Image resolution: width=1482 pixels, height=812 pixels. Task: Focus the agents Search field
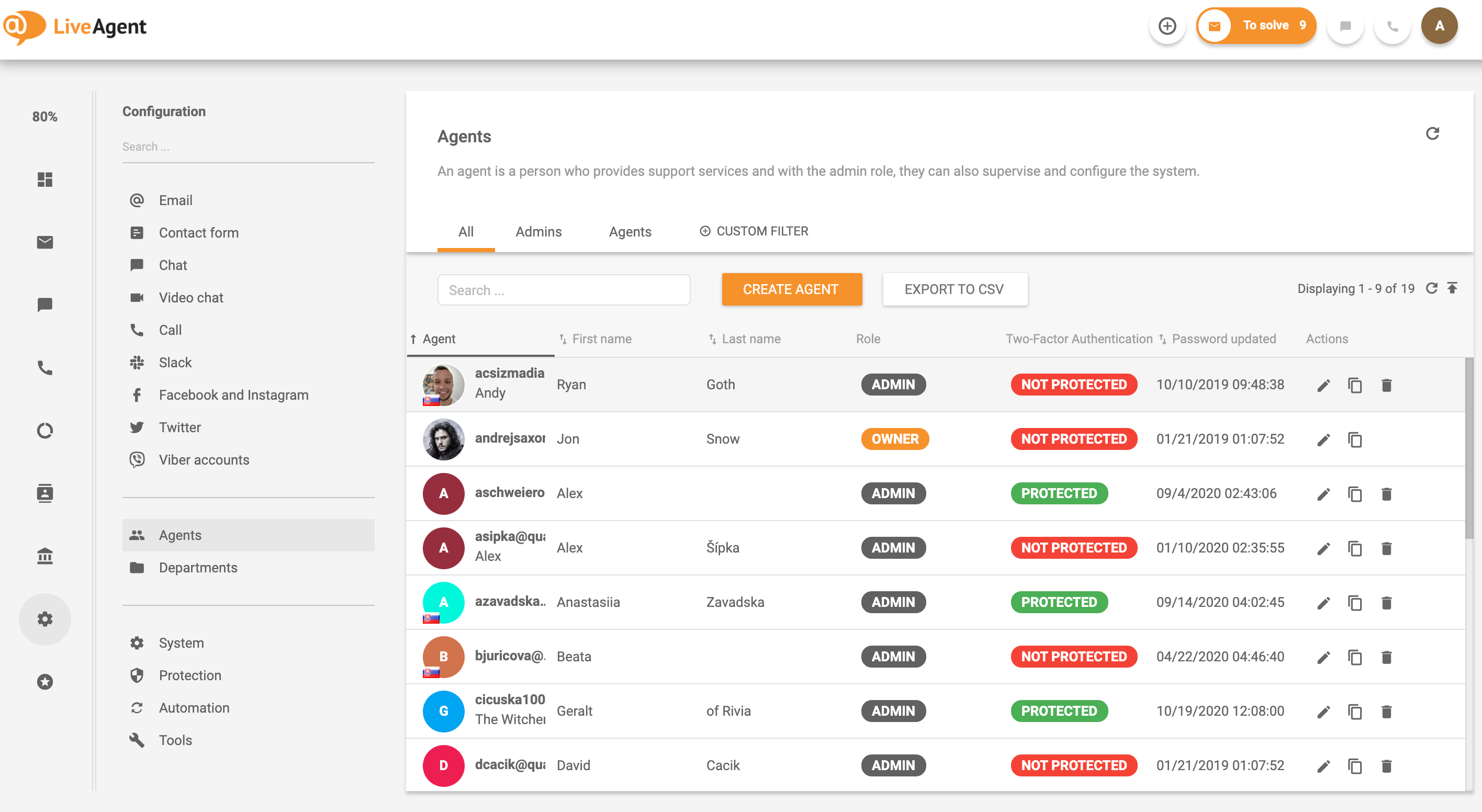coord(564,290)
